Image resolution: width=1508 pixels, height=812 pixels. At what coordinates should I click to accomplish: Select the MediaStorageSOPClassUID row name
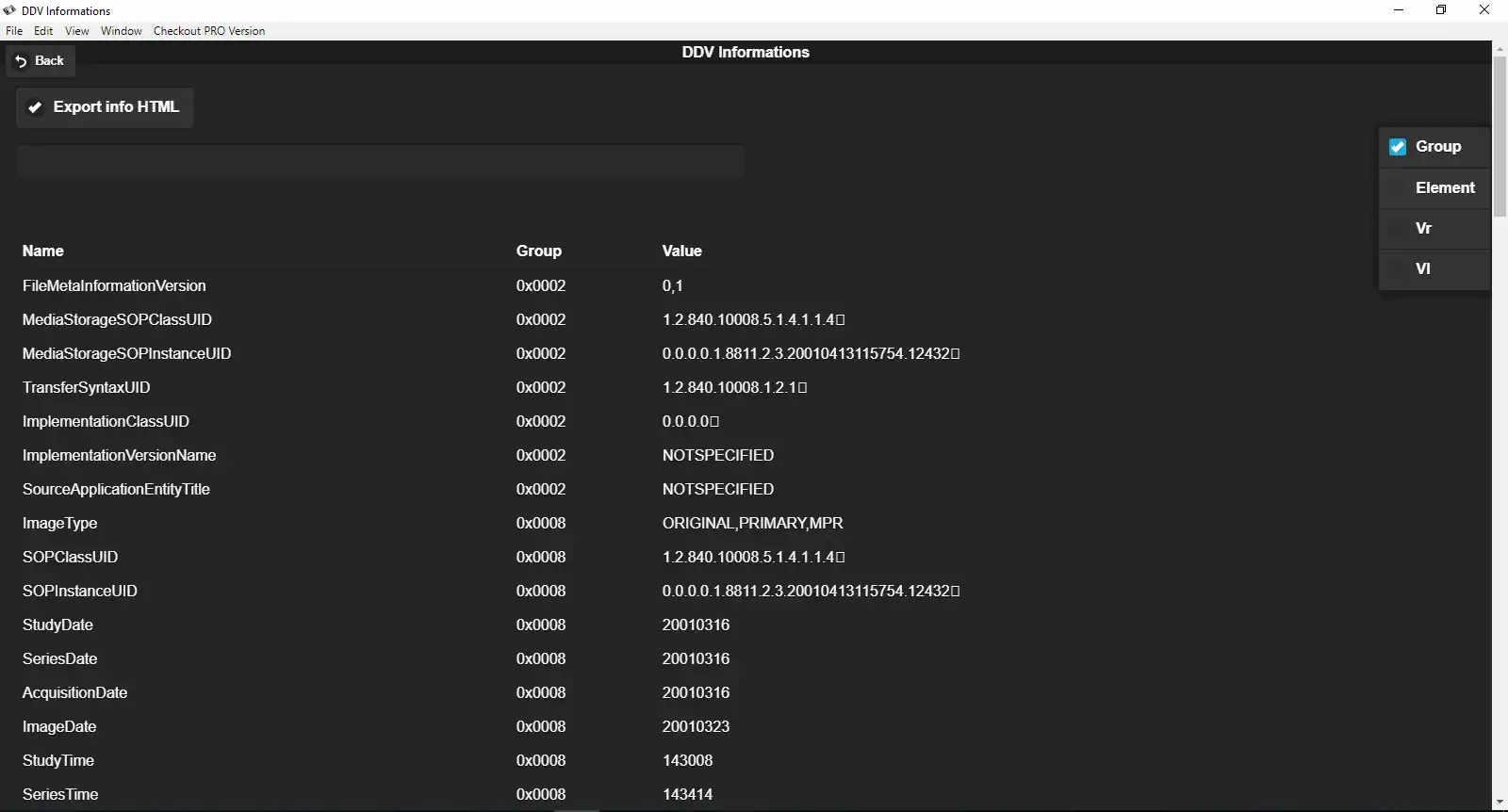point(117,319)
